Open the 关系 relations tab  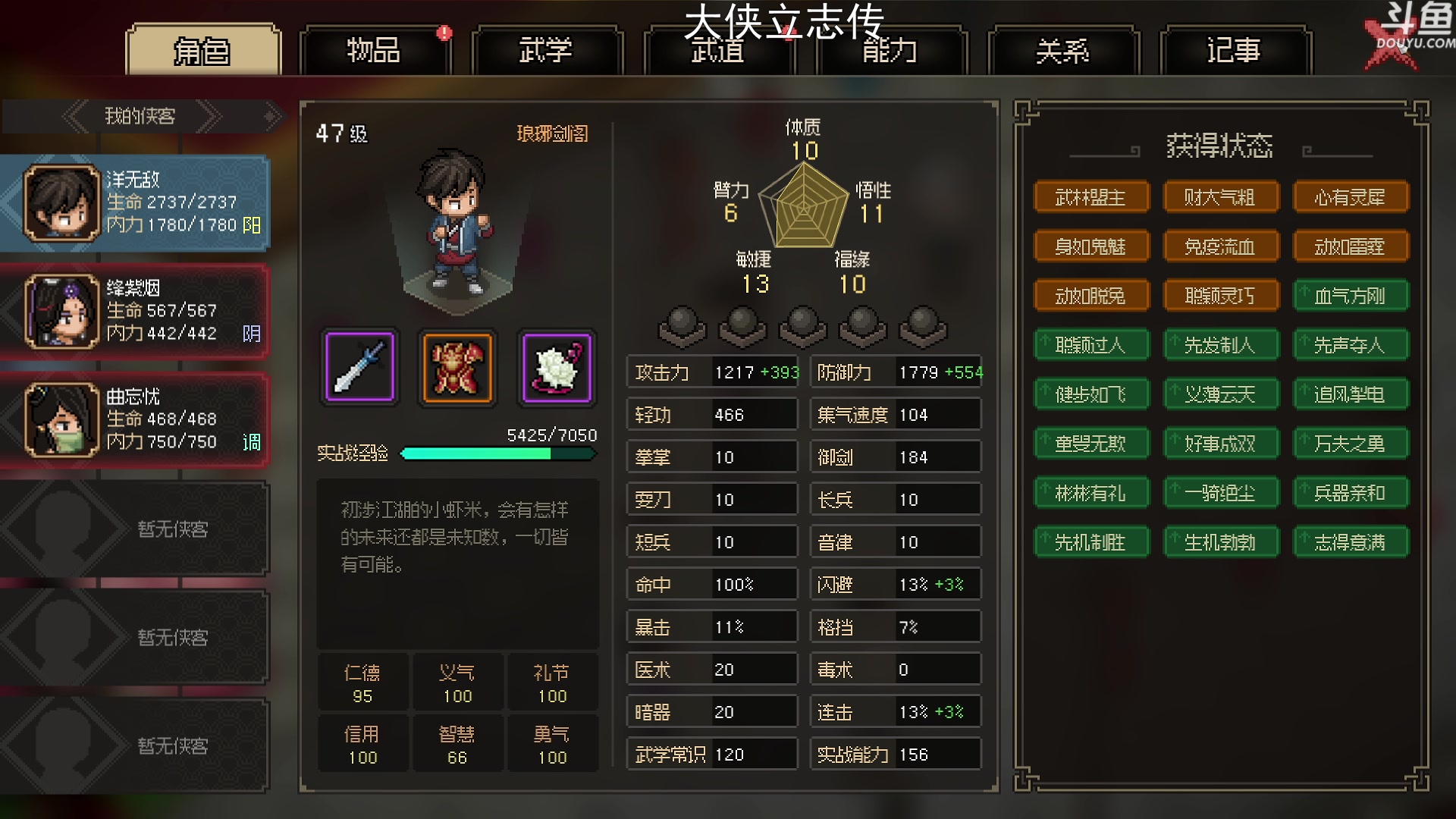[1062, 51]
